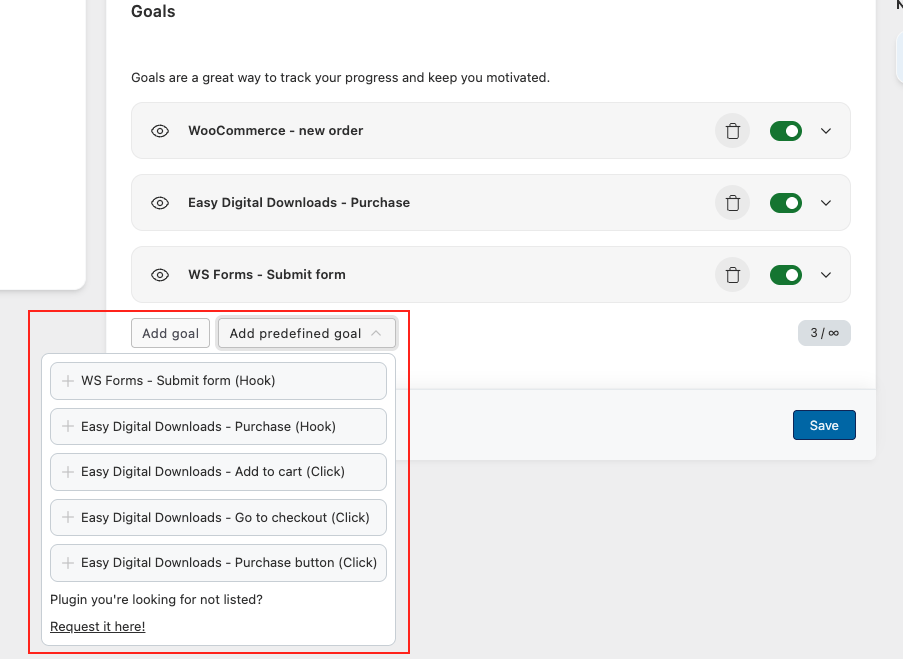Click the WooCommerce - new order title
Screen dimensions: 903x659
pyautogui.click(x=275, y=131)
